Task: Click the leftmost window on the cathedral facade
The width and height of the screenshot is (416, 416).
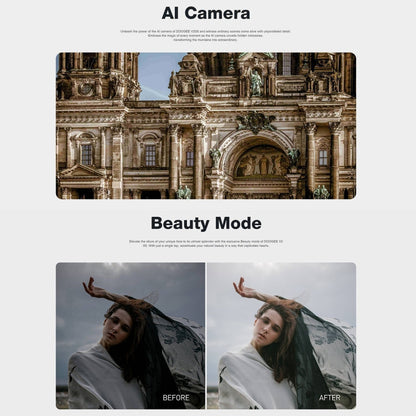Action: (87, 155)
